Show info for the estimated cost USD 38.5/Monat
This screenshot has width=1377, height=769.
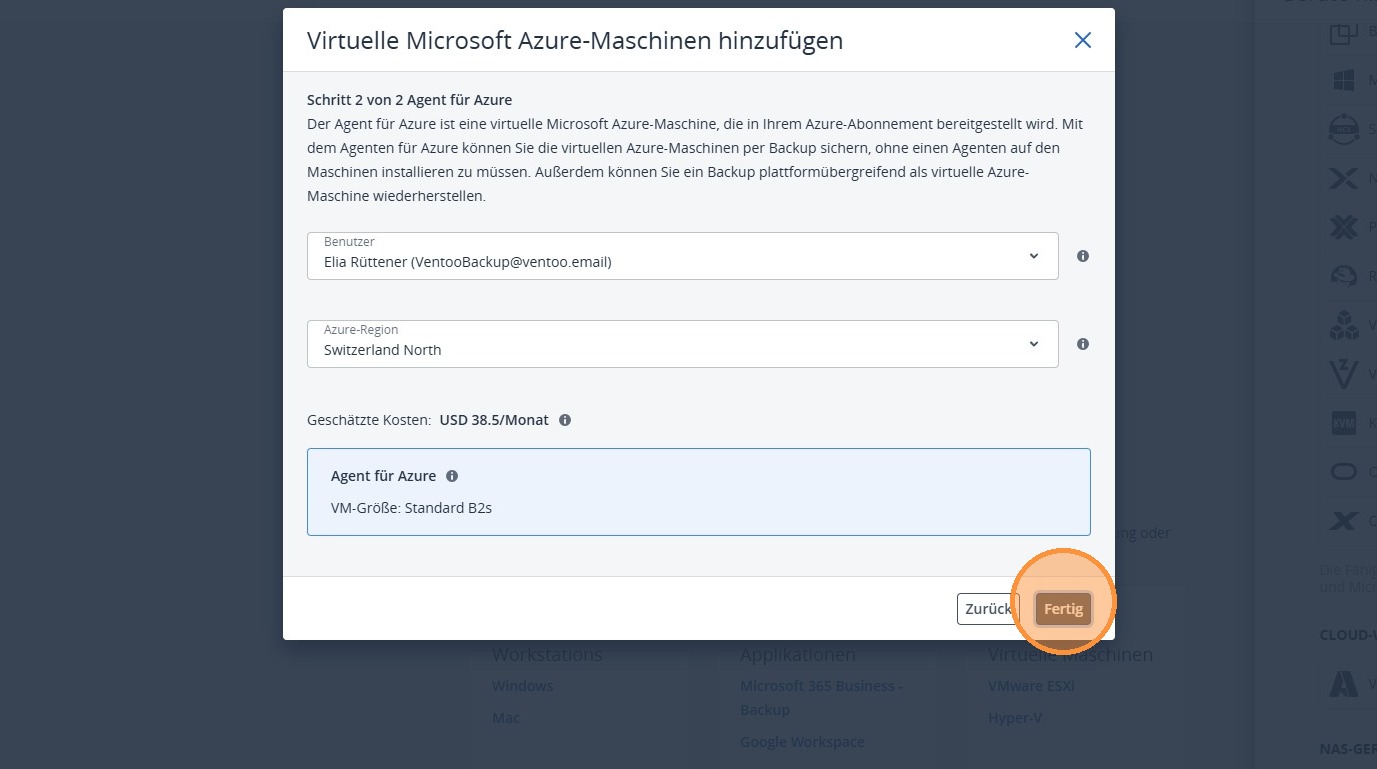565,420
